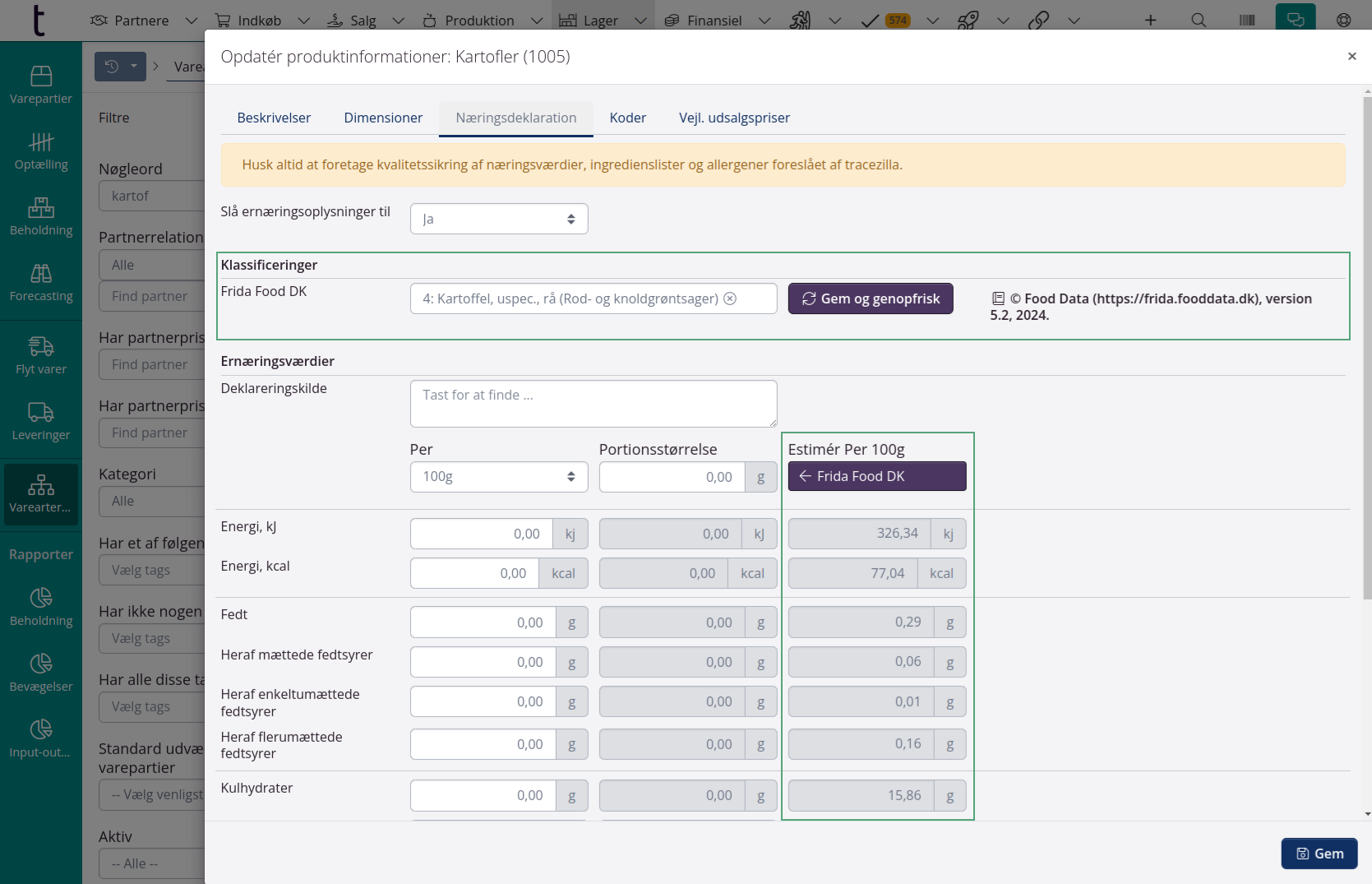
Task: Open the chat messages icon
Action: (1295, 20)
